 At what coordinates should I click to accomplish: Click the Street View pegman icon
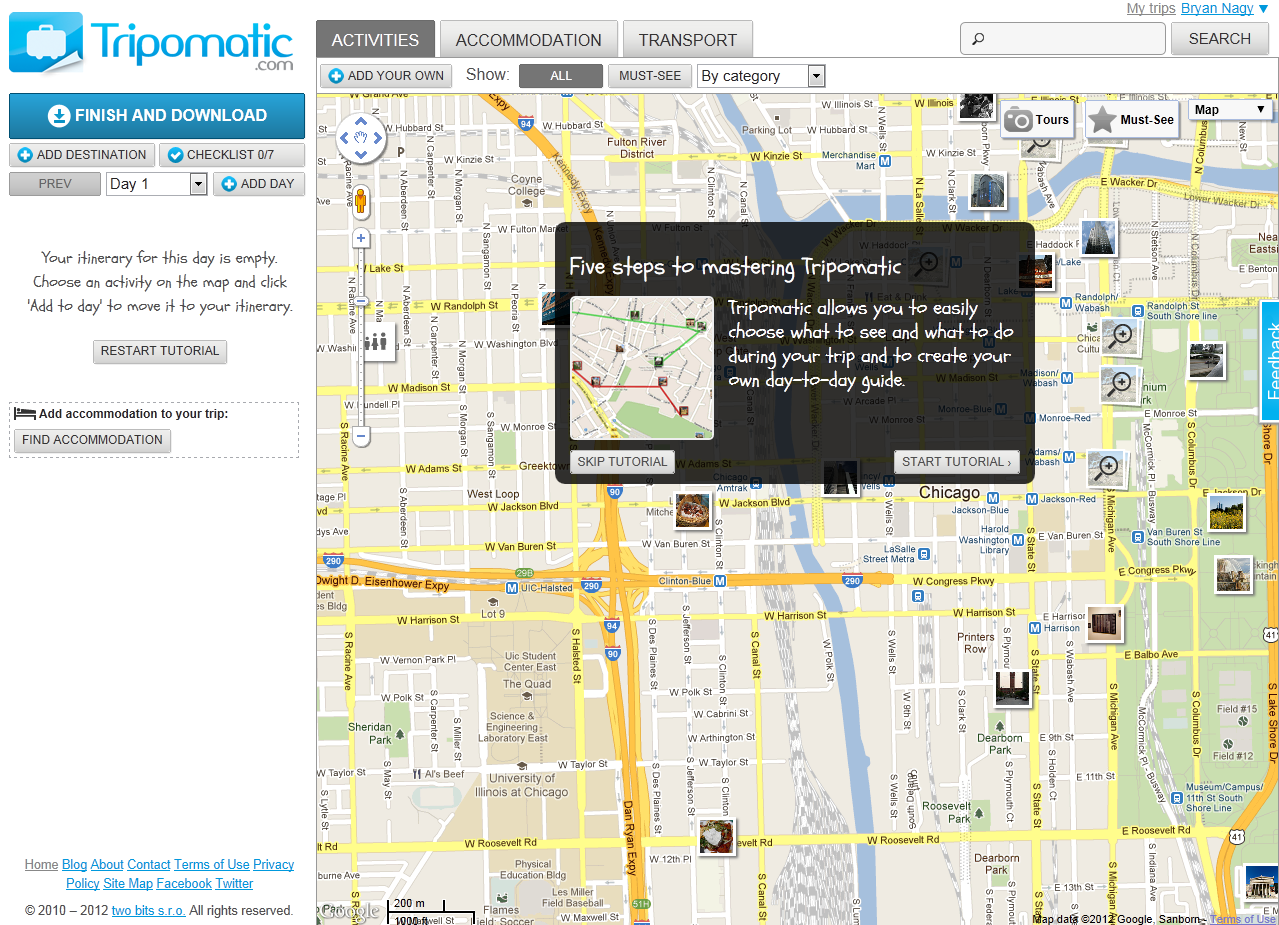pos(361,201)
